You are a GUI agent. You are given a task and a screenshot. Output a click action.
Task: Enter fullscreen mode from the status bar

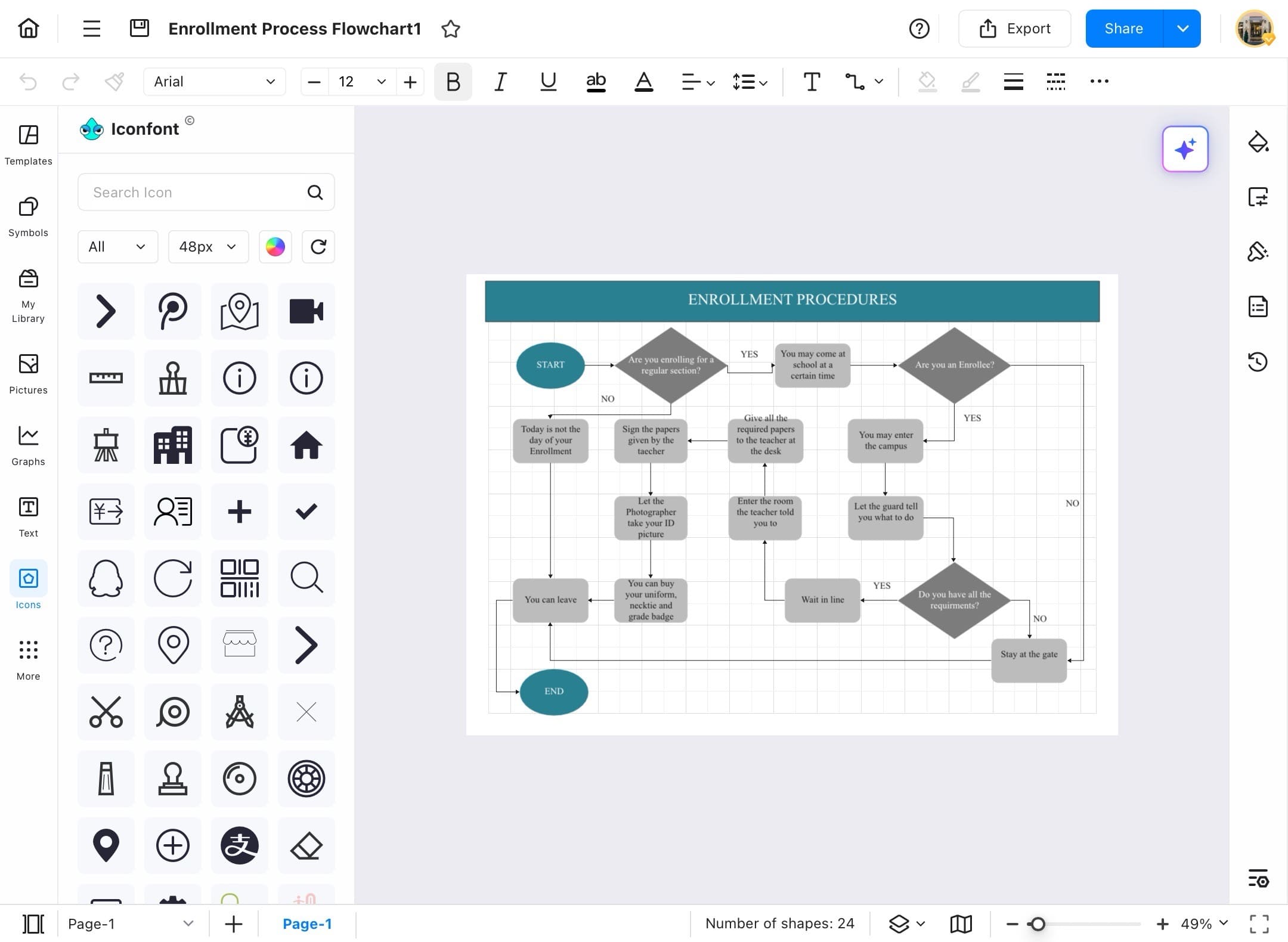click(x=1260, y=923)
